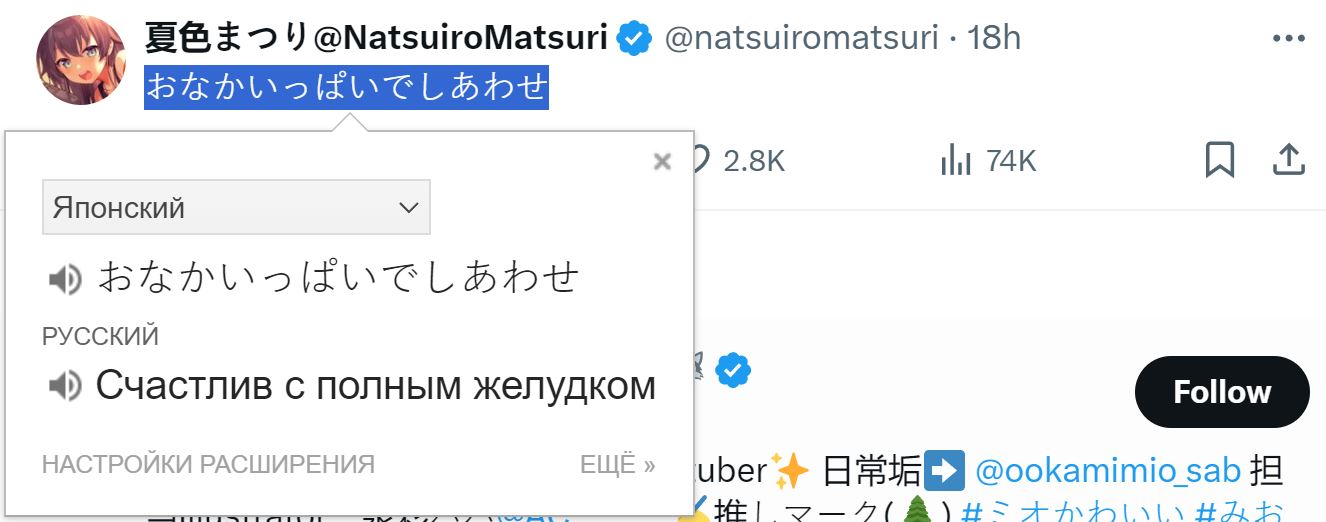Play audio of the Japanese source text
The width and height of the screenshot is (1326, 522).
click(65, 279)
